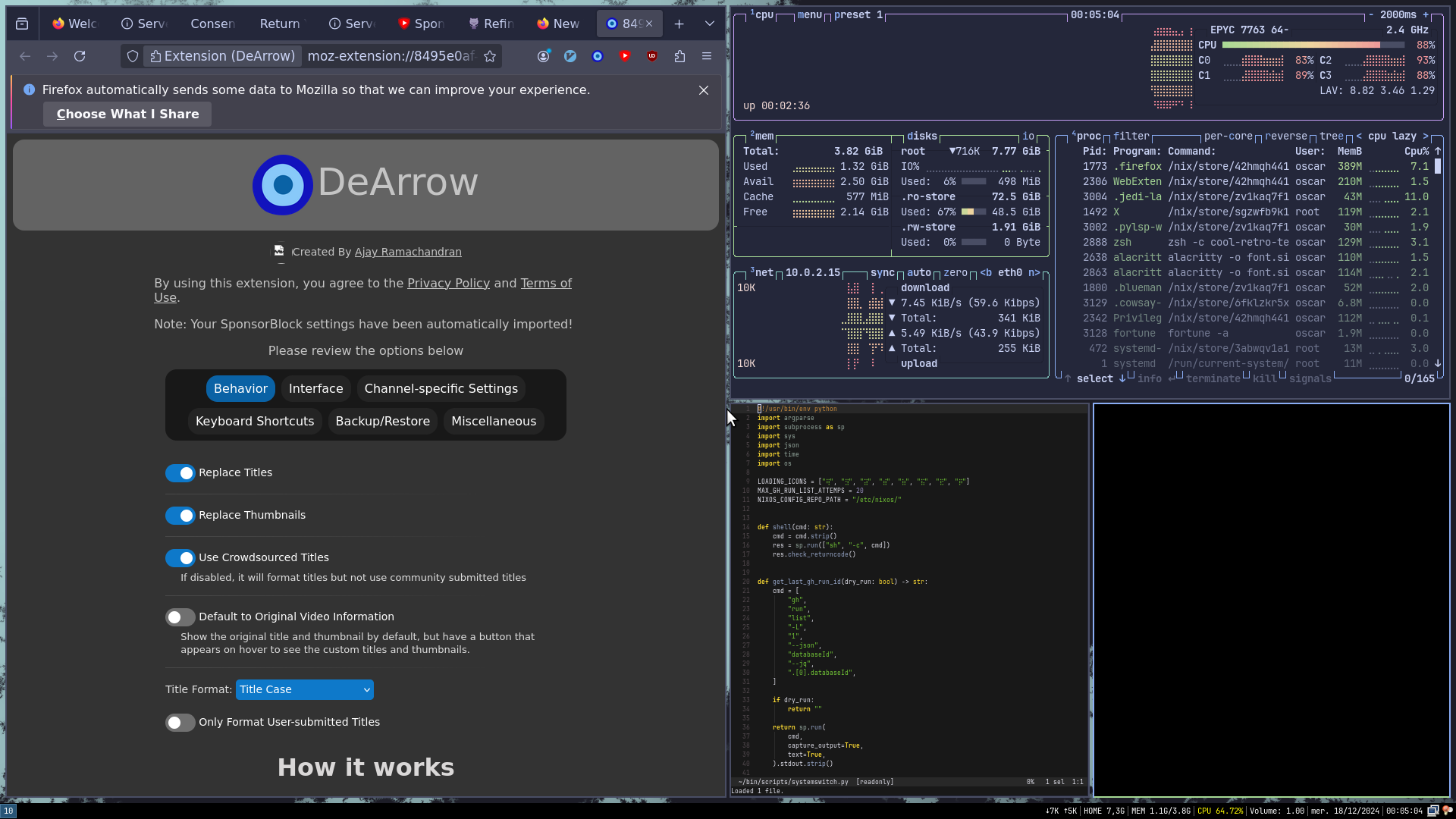Open the btop menu button
This screenshot has height=819, width=1456.
(810, 15)
